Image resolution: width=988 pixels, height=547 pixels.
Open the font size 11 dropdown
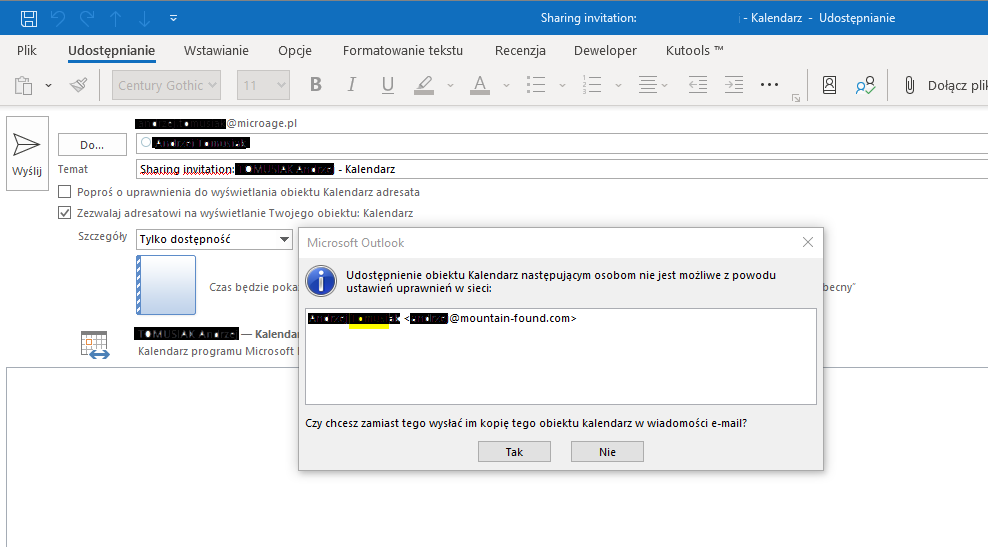coord(263,85)
